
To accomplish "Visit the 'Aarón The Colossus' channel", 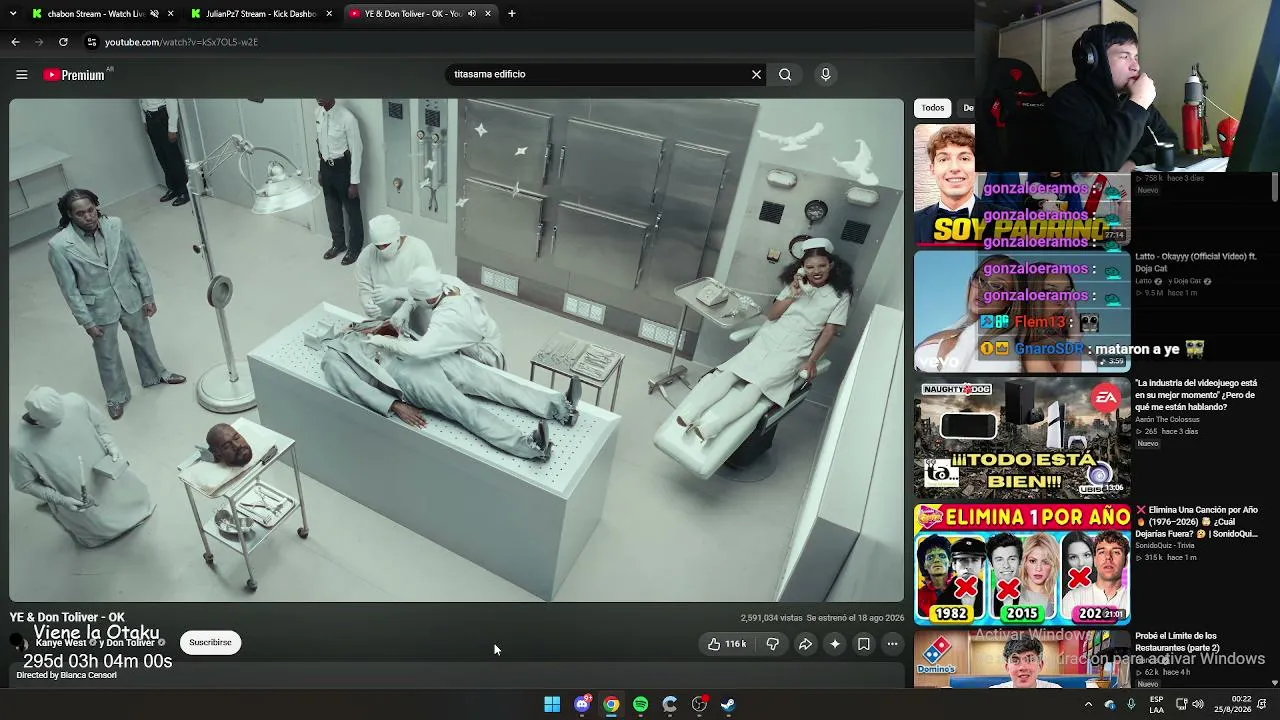I will pyautogui.click(x=1167, y=420).
